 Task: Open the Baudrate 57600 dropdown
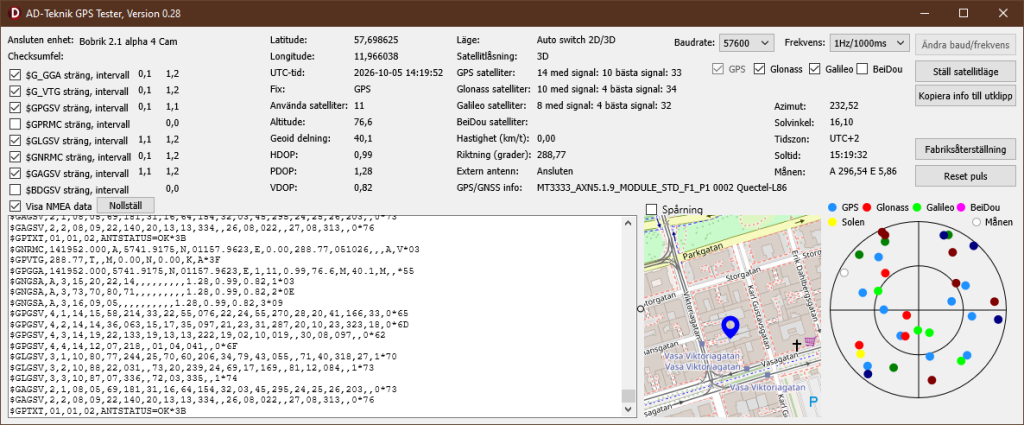pos(746,44)
